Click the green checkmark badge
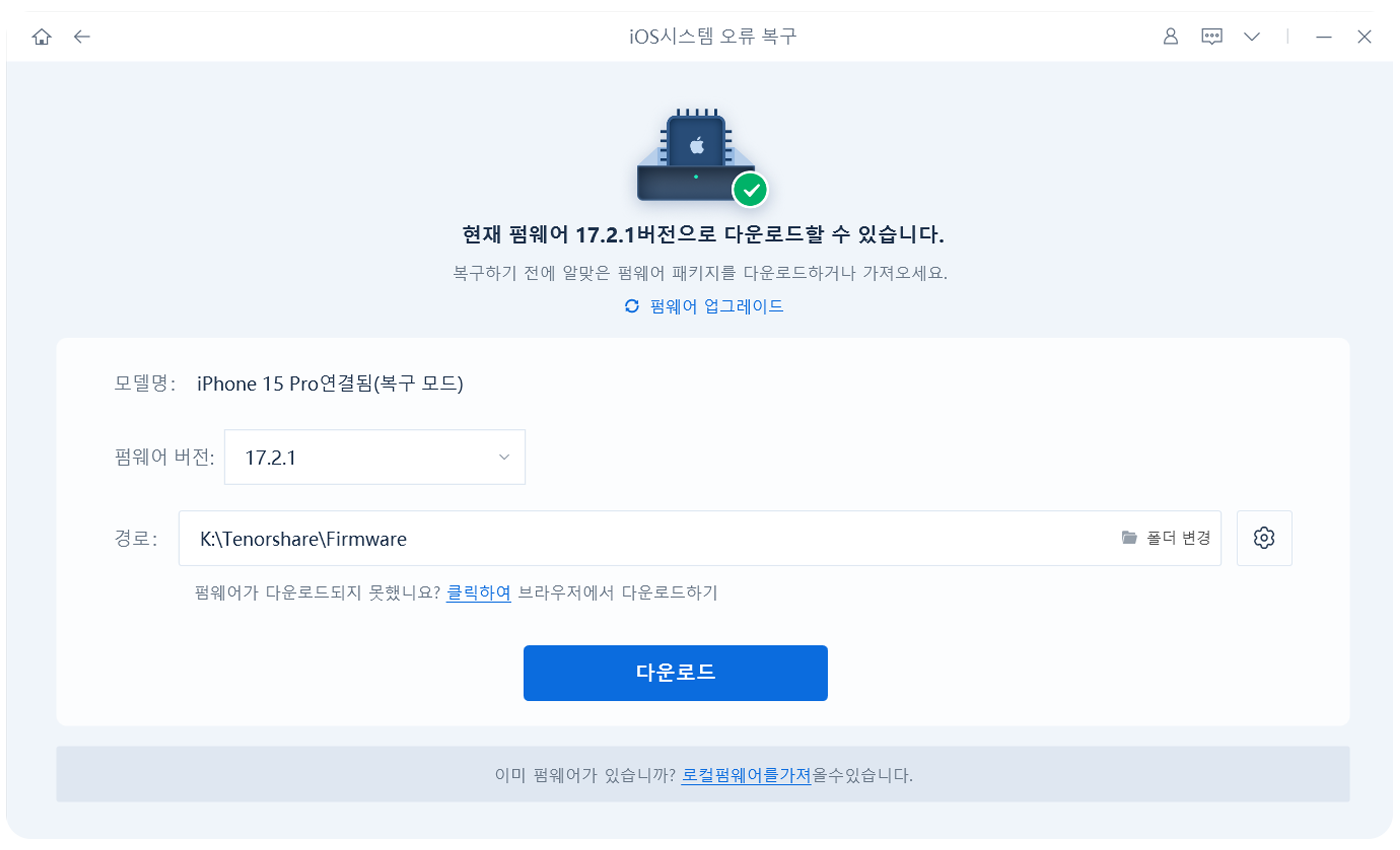This screenshot has width=1400, height=850. [750, 189]
